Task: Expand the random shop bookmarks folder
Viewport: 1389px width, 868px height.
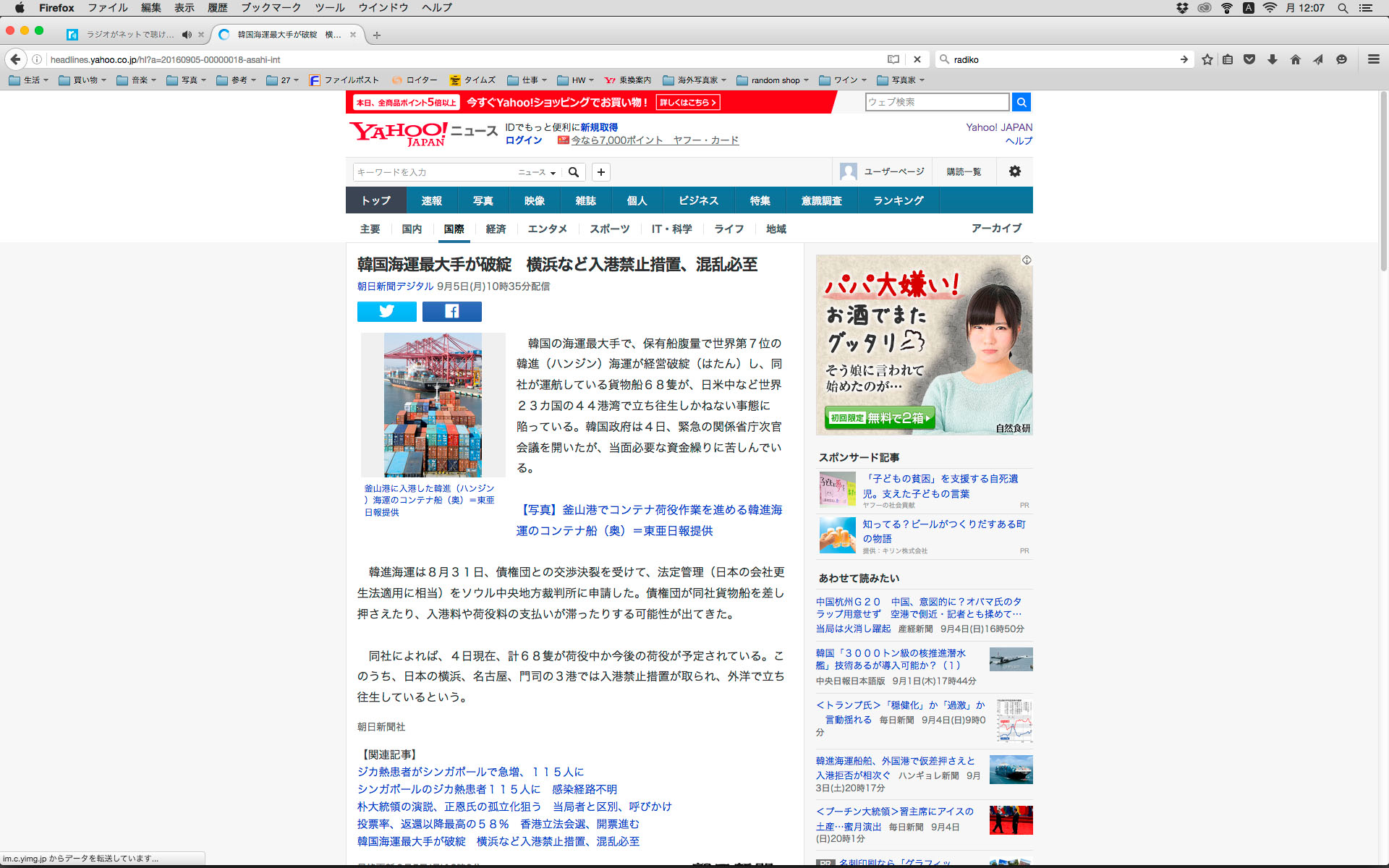Action: tap(773, 80)
